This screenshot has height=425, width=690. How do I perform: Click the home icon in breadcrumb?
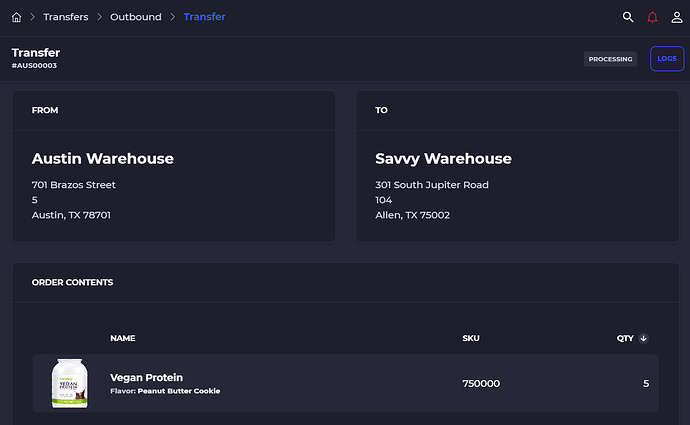(16, 17)
